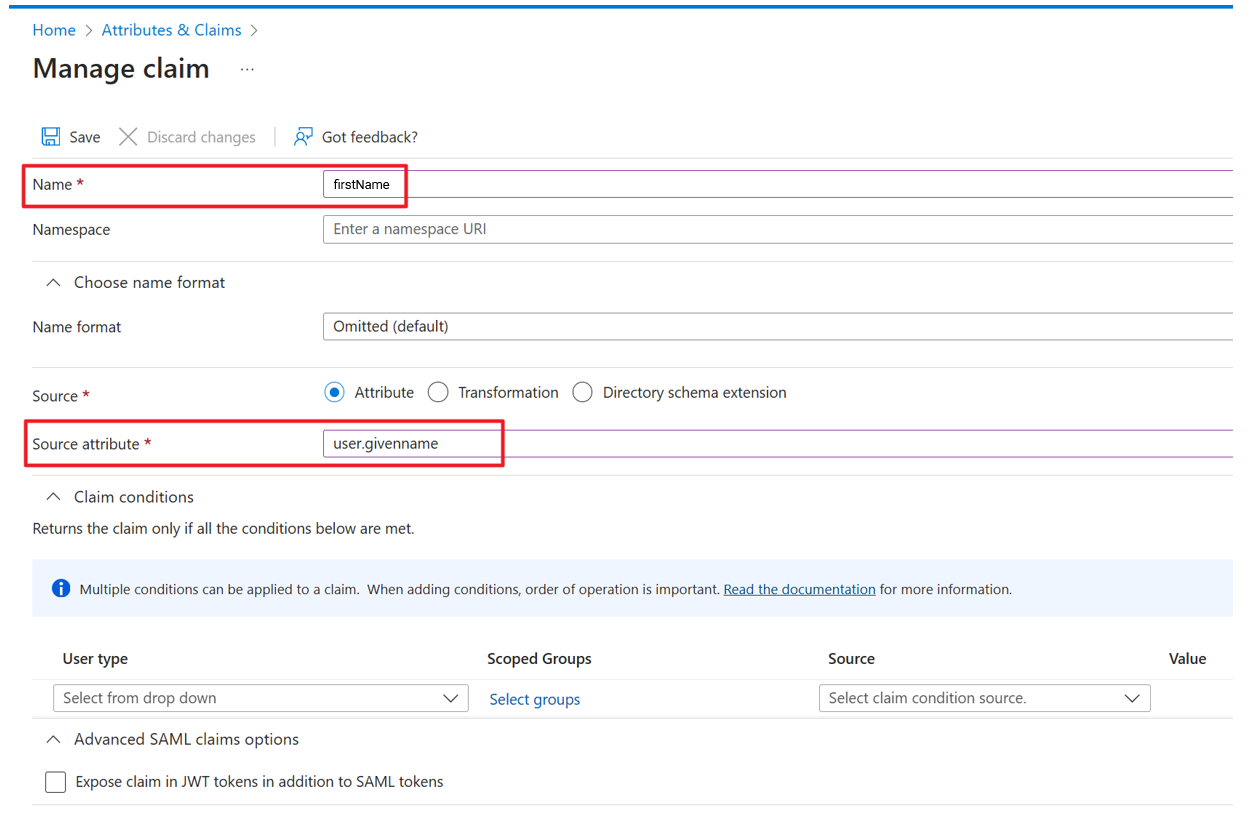Enable Expose claim in JWT tokens checkbox
This screenshot has width=1253, height=825.
tap(56, 782)
